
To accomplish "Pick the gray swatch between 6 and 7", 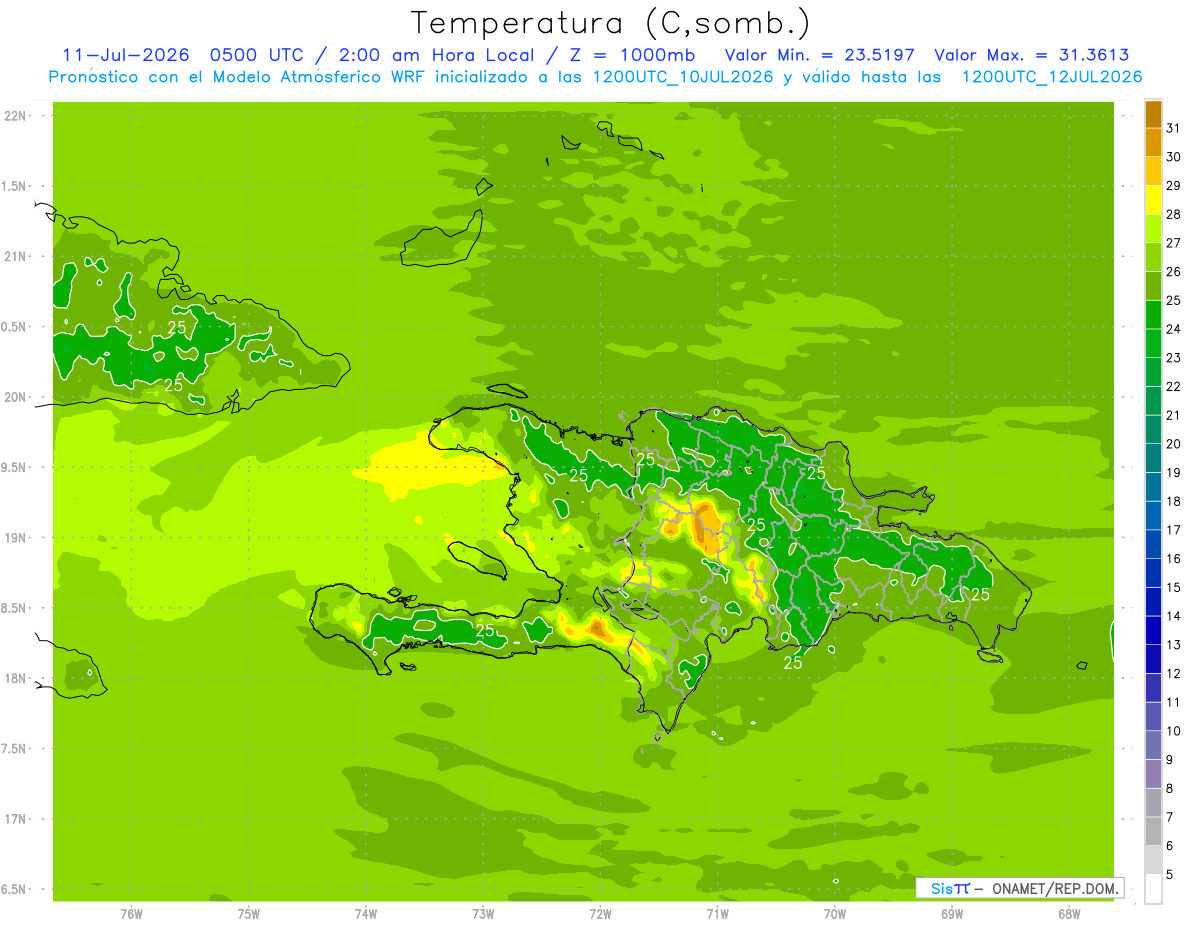I will pyautogui.click(x=1153, y=832).
